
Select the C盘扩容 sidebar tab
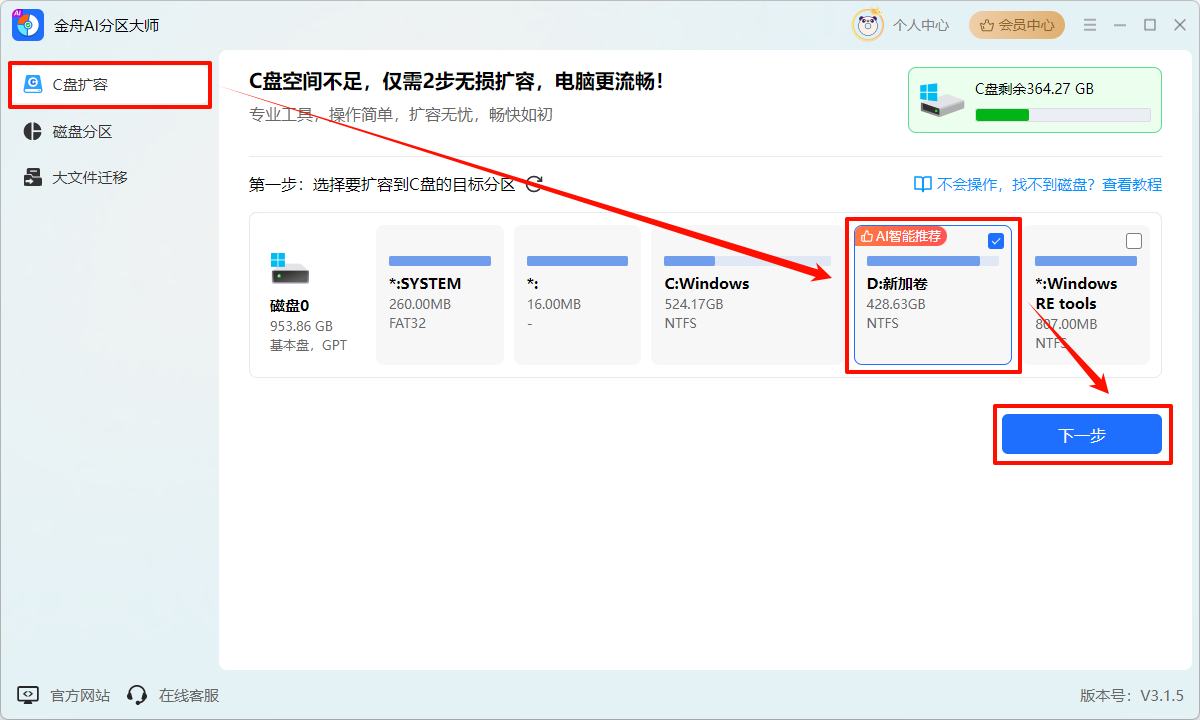[x=110, y=85]
